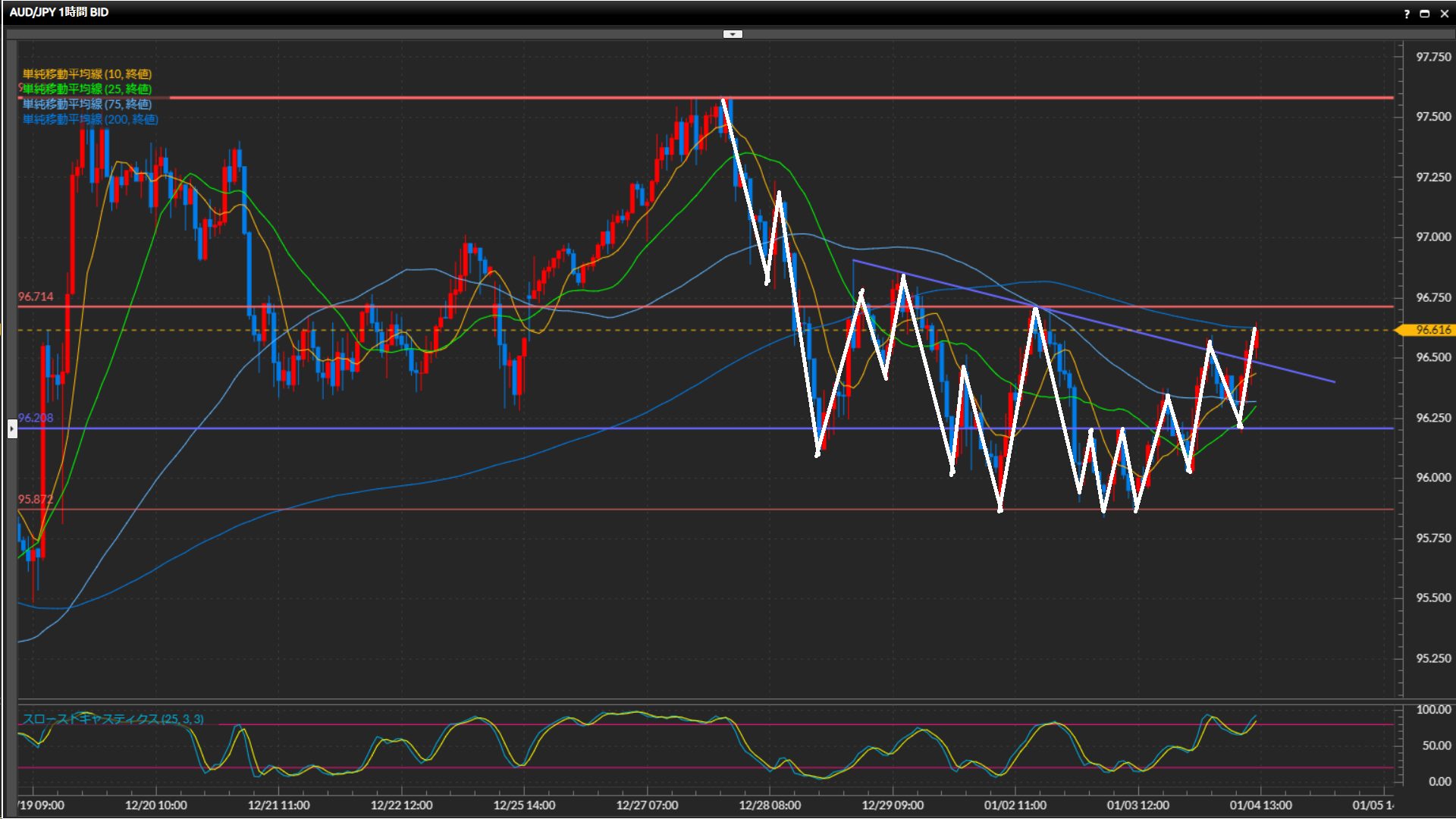
Task: Select the 10-period simple moving average label
Action: (x=86, y=74)
